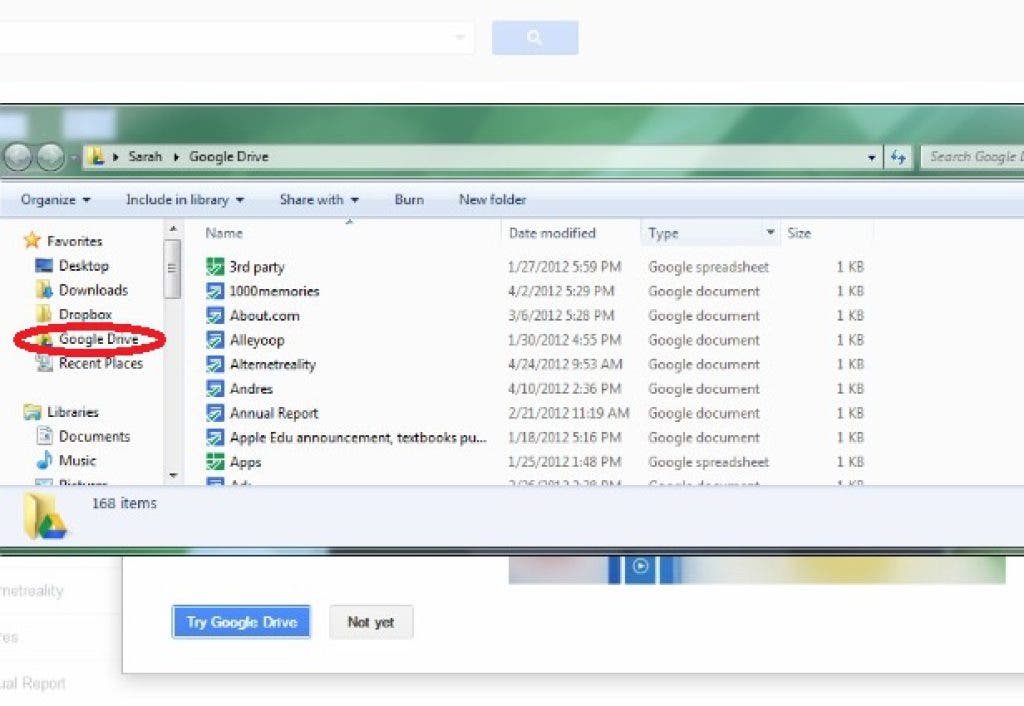This screenshot has width=1024, height=706.
Task: Select Google Drive in Favorites
Action: 99,339
